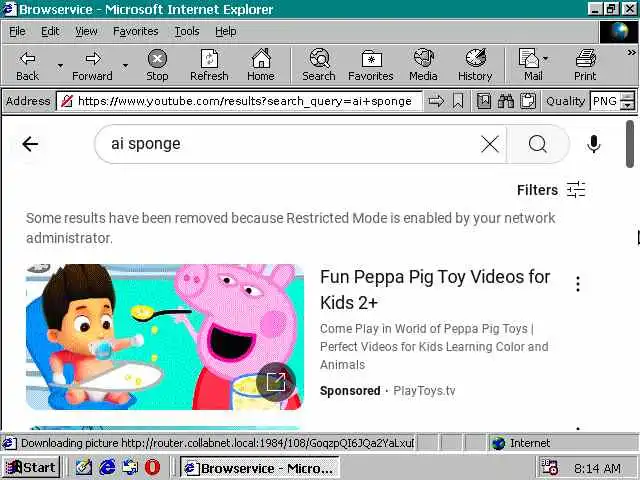The image size is (640, 480).
Task: Open the Back history dropdown arrow
Action: [60, 65]
